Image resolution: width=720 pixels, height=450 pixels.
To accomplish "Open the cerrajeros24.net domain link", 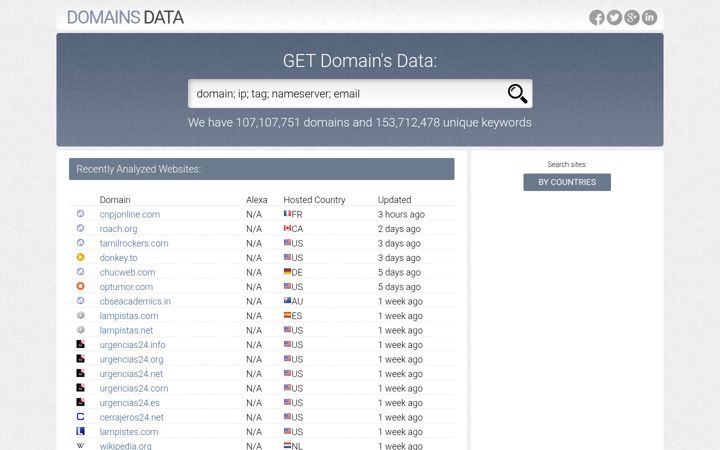I will coord(131,417).
